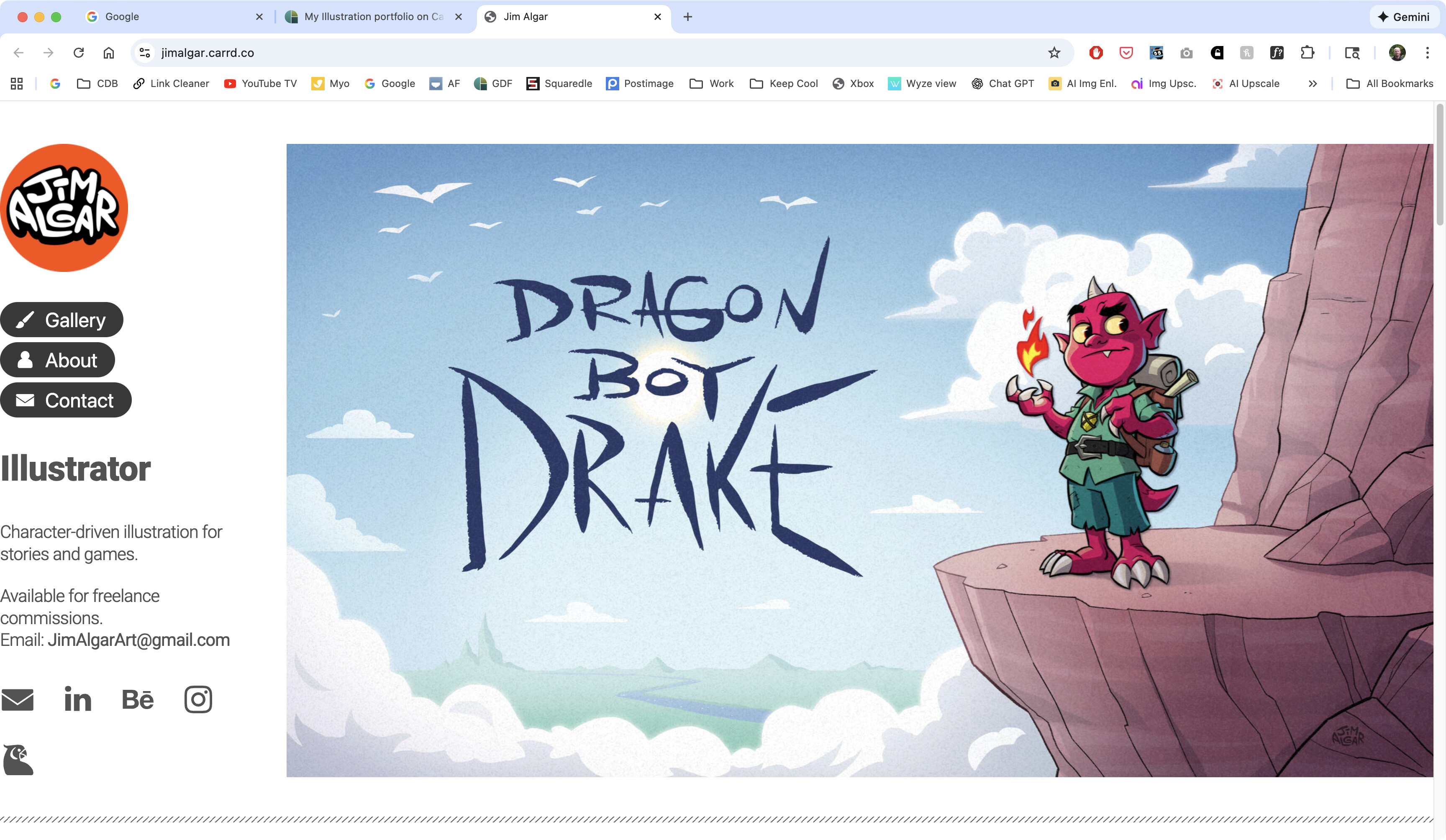This screenshot has height=840, width=1446.
Task: Click the envelope email icon below bio
Action: [17, 699]
